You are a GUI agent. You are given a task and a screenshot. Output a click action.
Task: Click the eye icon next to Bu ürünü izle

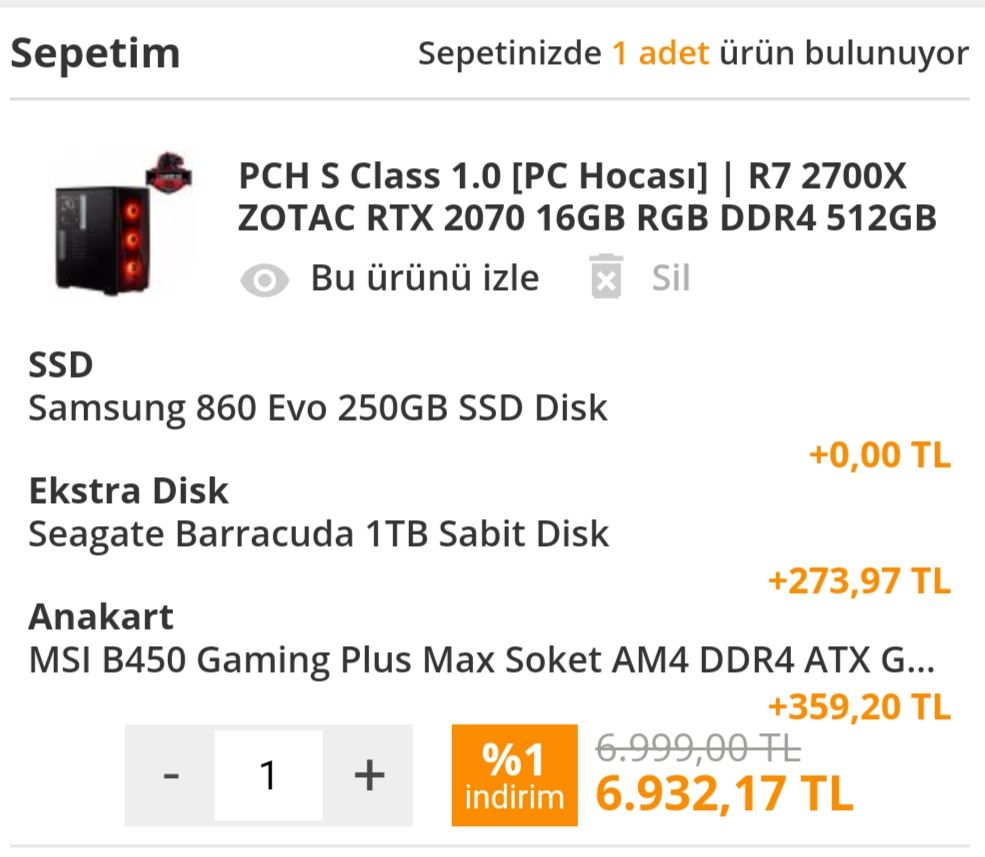(264, 278)
